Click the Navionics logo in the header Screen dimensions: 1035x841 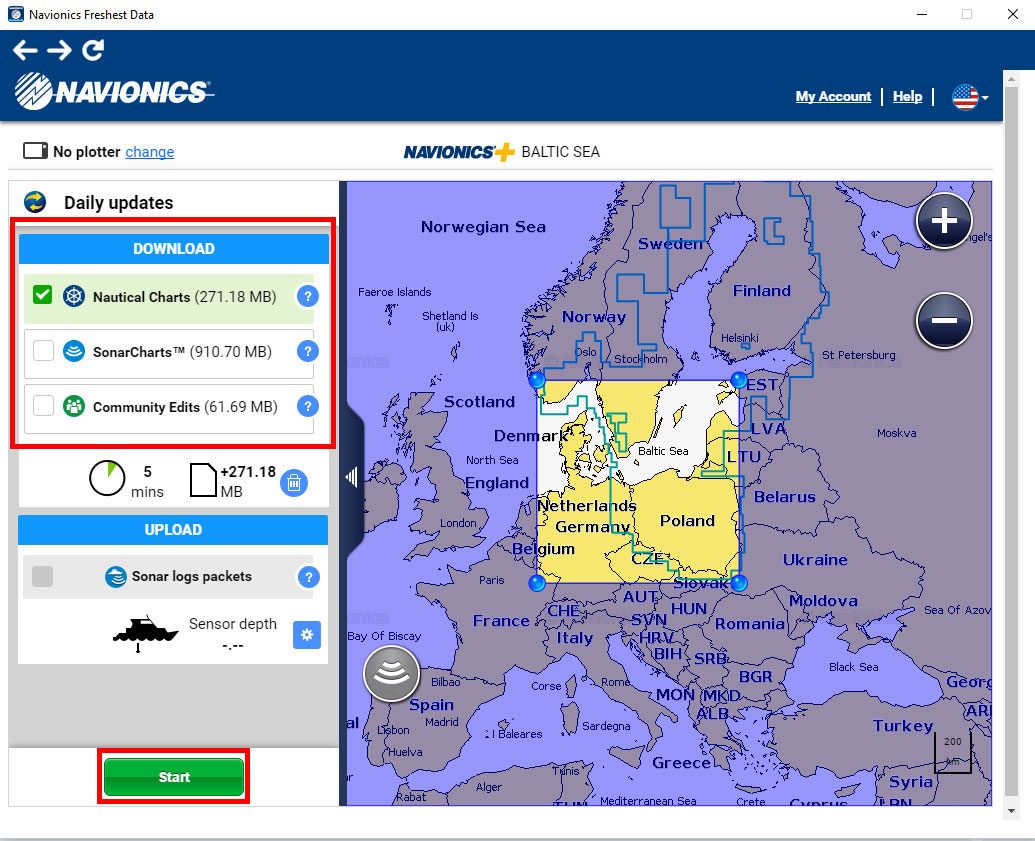(x=114, y=91)
